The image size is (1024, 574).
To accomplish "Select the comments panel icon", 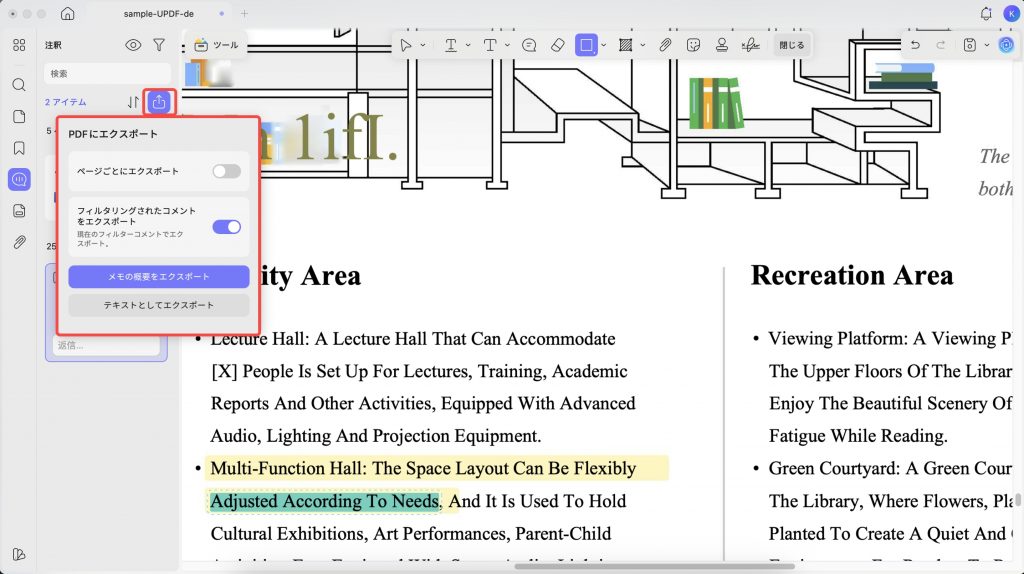I will [x=19, y=180].
